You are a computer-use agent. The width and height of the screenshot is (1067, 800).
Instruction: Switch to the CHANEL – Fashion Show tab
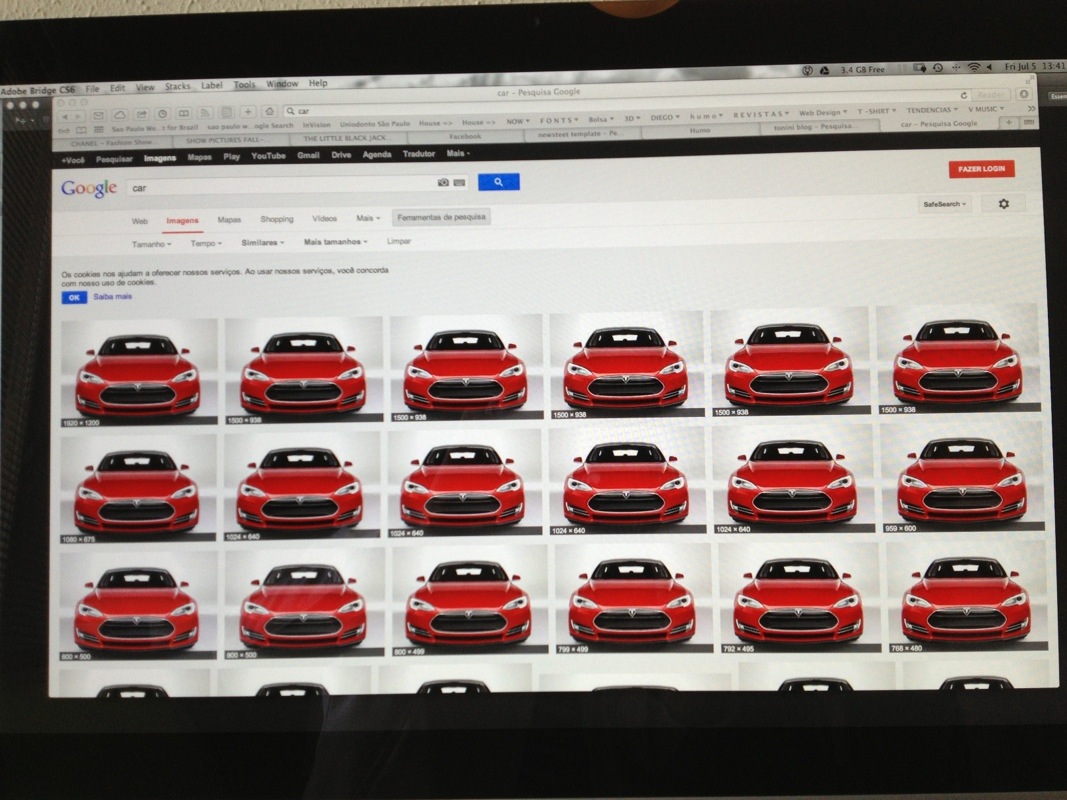tap(112, 143)
